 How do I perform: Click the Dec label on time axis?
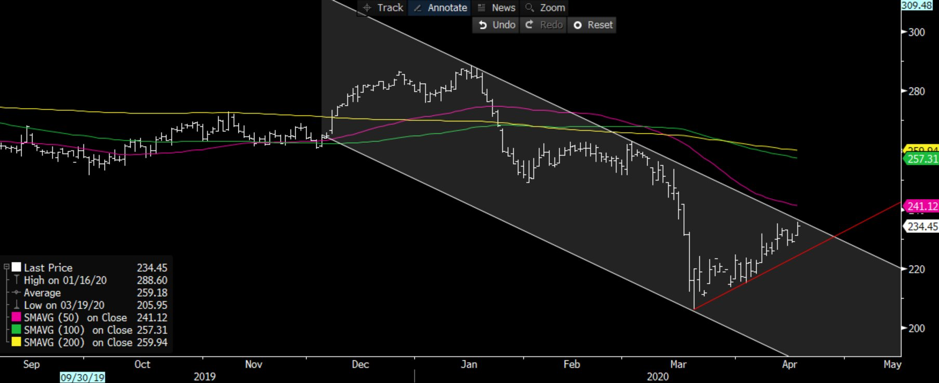pos(362,364)
